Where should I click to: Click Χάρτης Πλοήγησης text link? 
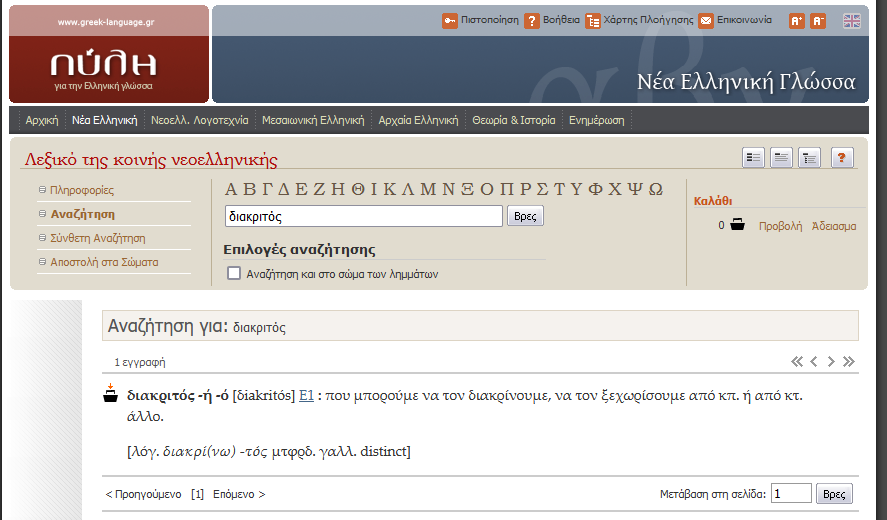click(648, 20)
